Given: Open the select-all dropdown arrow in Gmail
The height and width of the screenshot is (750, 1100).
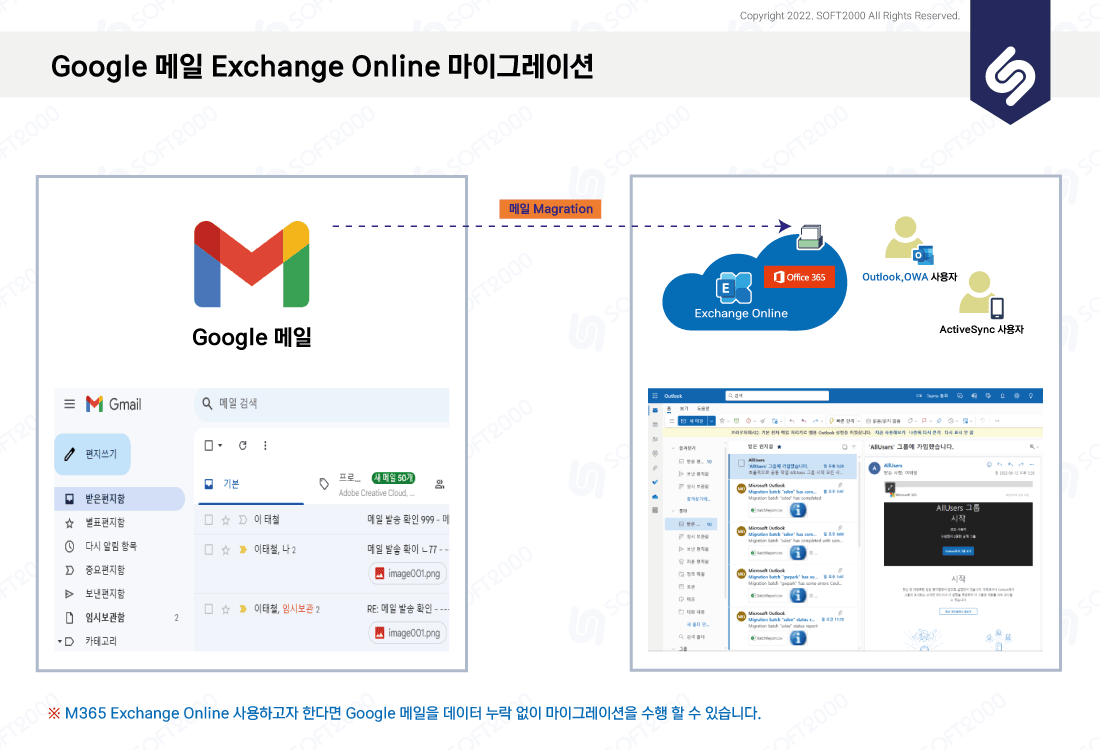Looking at the screenshot, I should [220, 446].
